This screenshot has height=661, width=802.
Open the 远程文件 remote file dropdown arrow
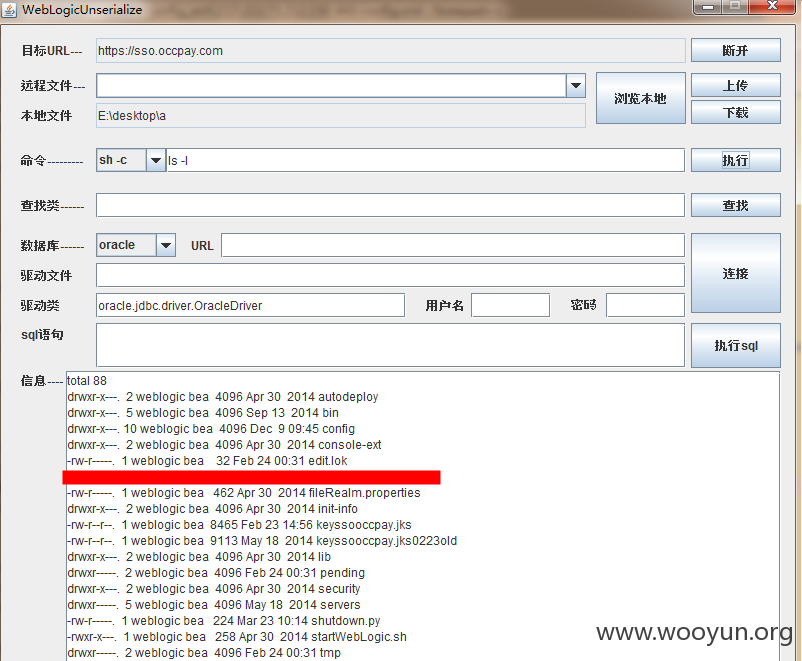576,85
